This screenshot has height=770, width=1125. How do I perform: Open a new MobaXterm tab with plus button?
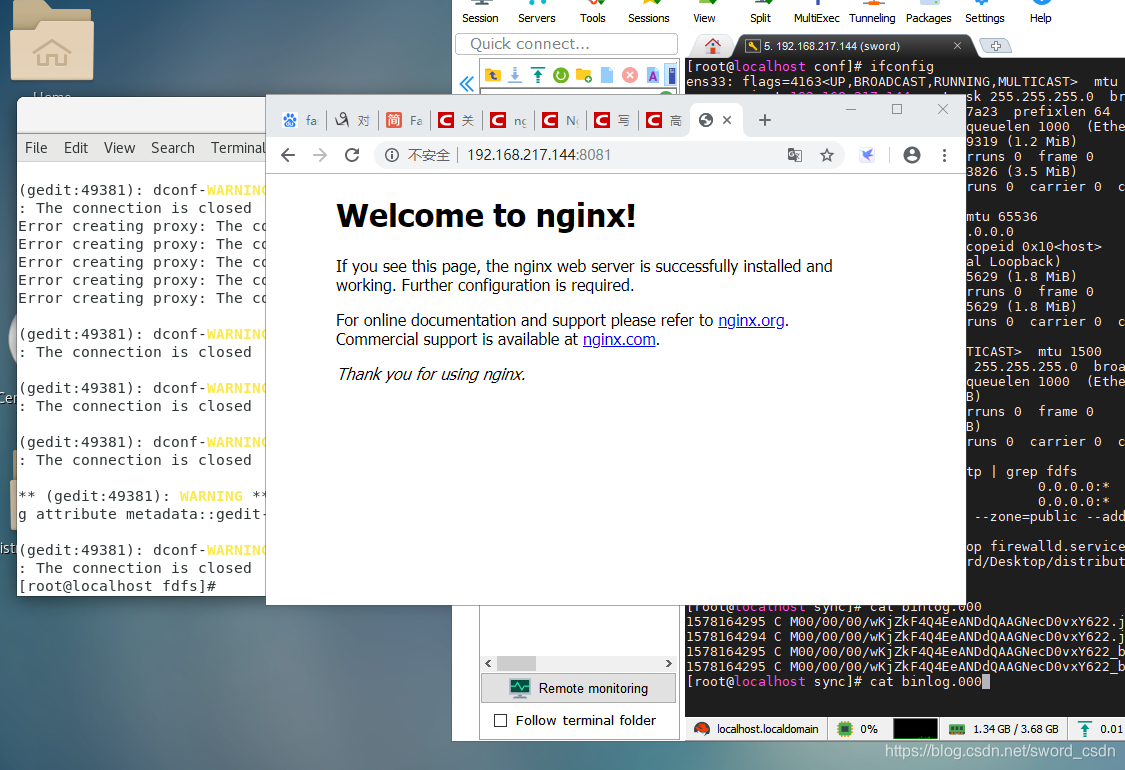996,46
